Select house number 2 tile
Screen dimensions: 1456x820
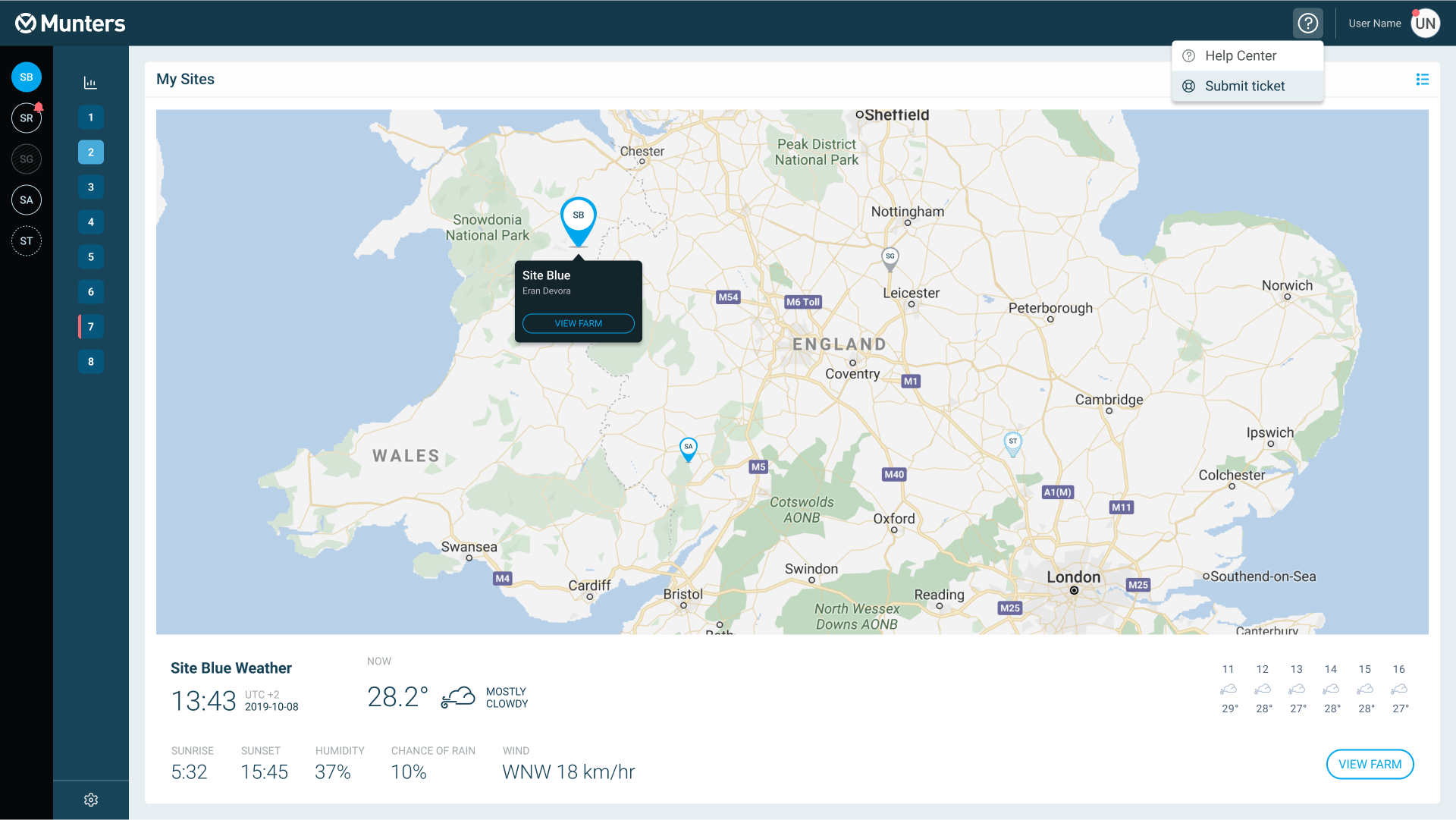click(91, 152)
